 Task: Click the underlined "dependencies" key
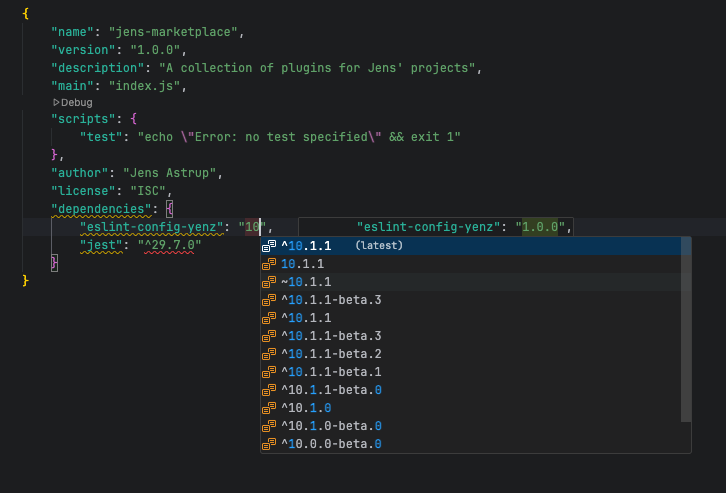(x=101, y=209)
